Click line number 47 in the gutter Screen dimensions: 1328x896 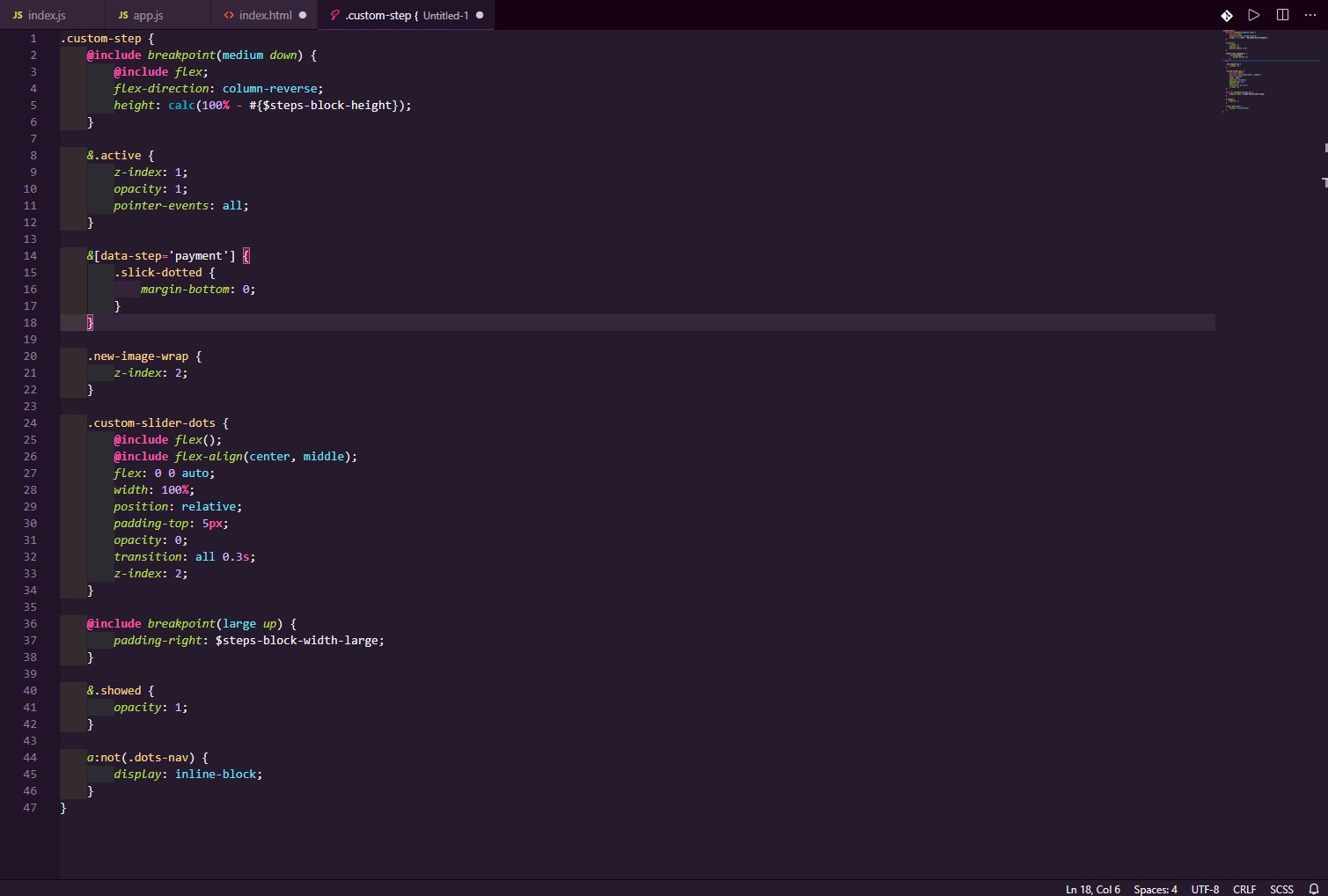coord(30,807)
